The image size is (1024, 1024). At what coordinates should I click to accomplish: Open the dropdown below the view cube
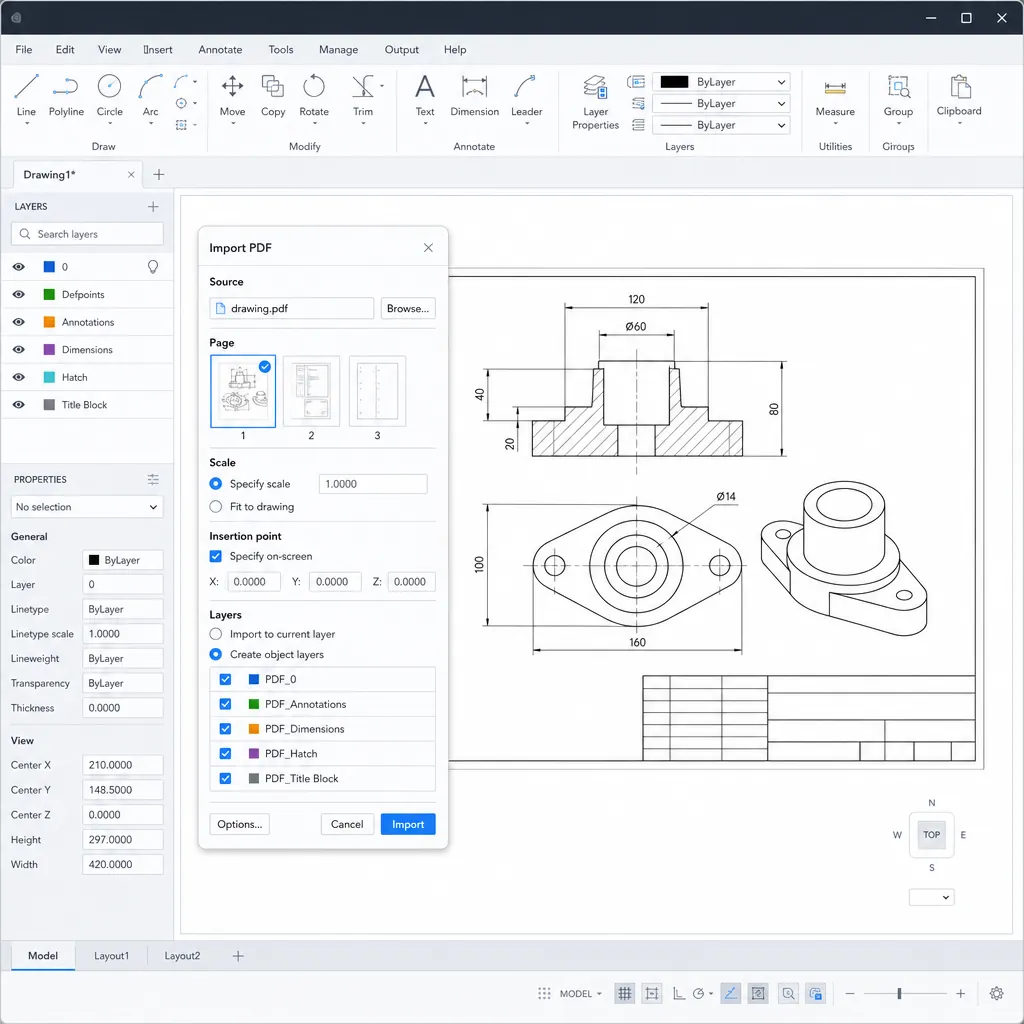coord(931,897)
